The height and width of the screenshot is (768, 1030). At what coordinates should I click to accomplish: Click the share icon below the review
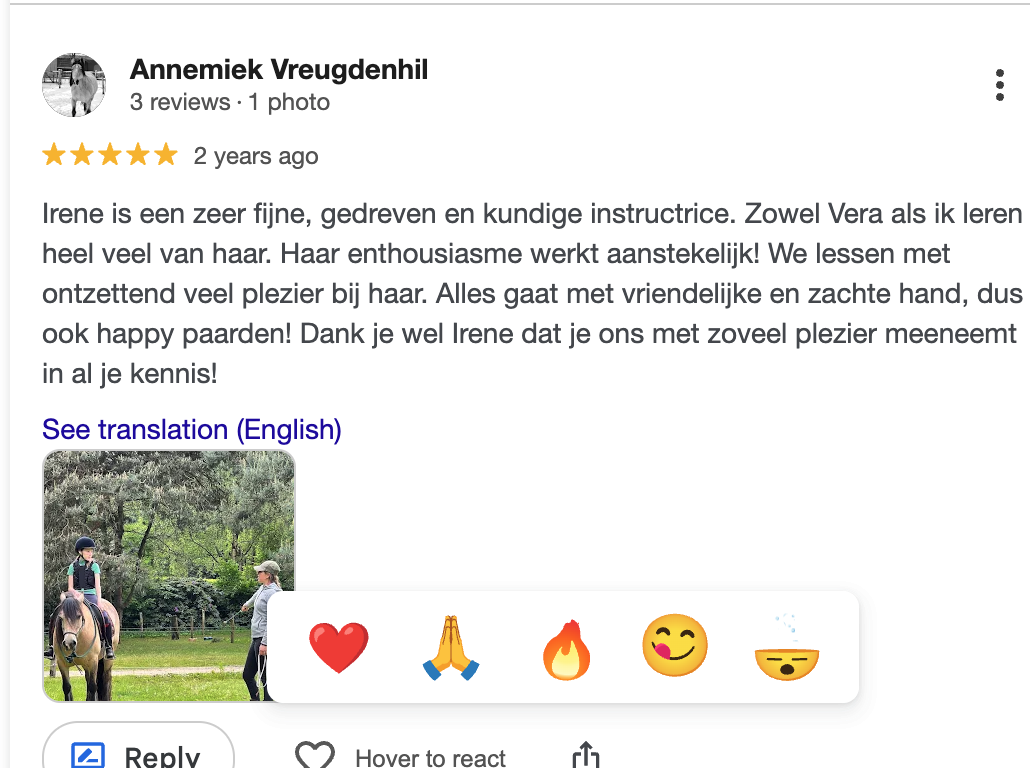(585, 756)
